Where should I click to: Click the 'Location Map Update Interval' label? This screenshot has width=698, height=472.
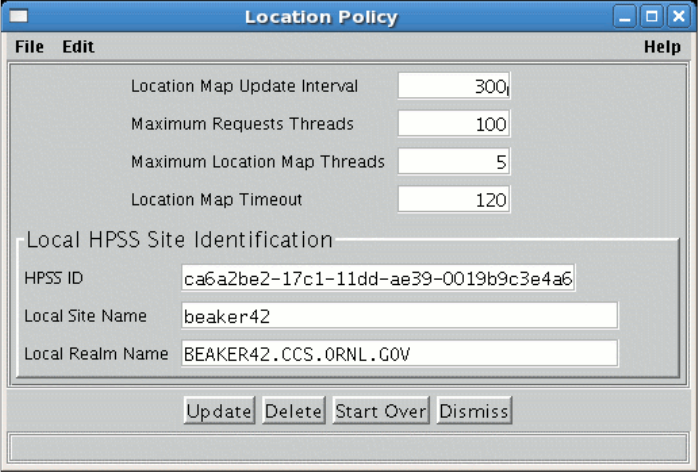[244, 86]
